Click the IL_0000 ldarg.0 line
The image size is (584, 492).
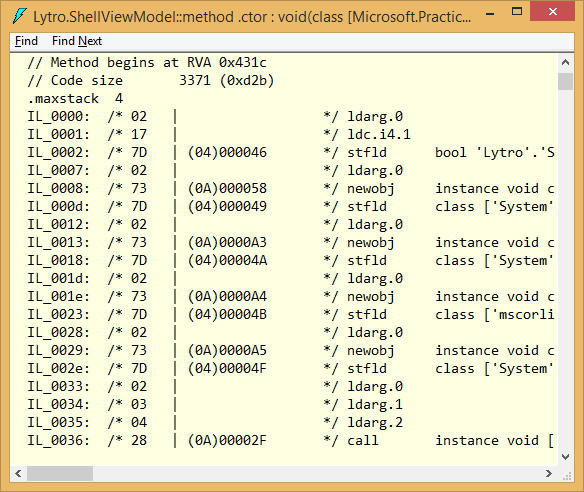pos(215,117)
